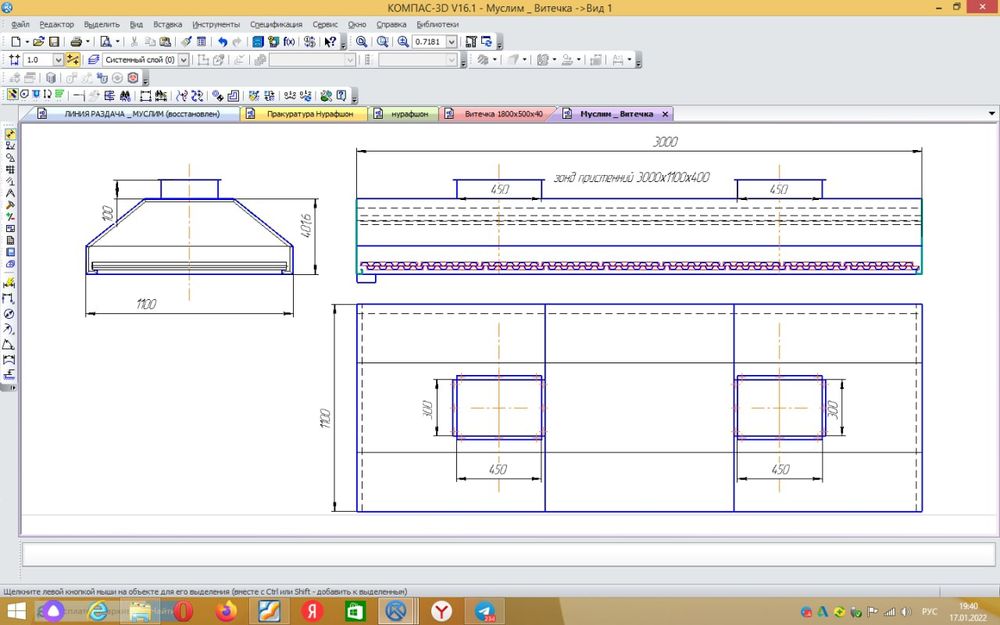The width and height of the screenshot is (1000, 625).
Task: Click the Open file folder icon
Action: point(38,42)
